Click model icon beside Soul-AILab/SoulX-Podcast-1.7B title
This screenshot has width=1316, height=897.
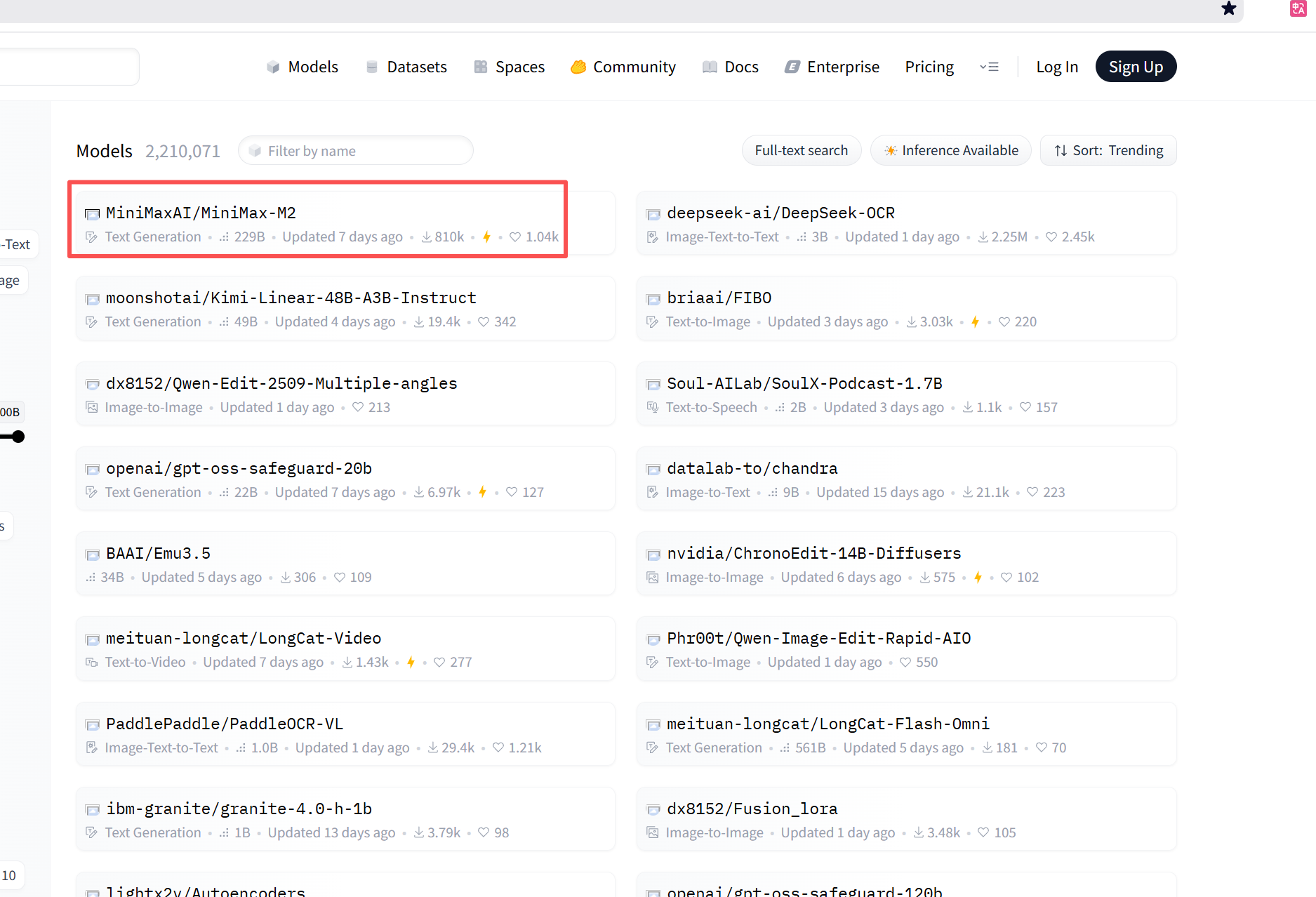click(x=653, y=385)
